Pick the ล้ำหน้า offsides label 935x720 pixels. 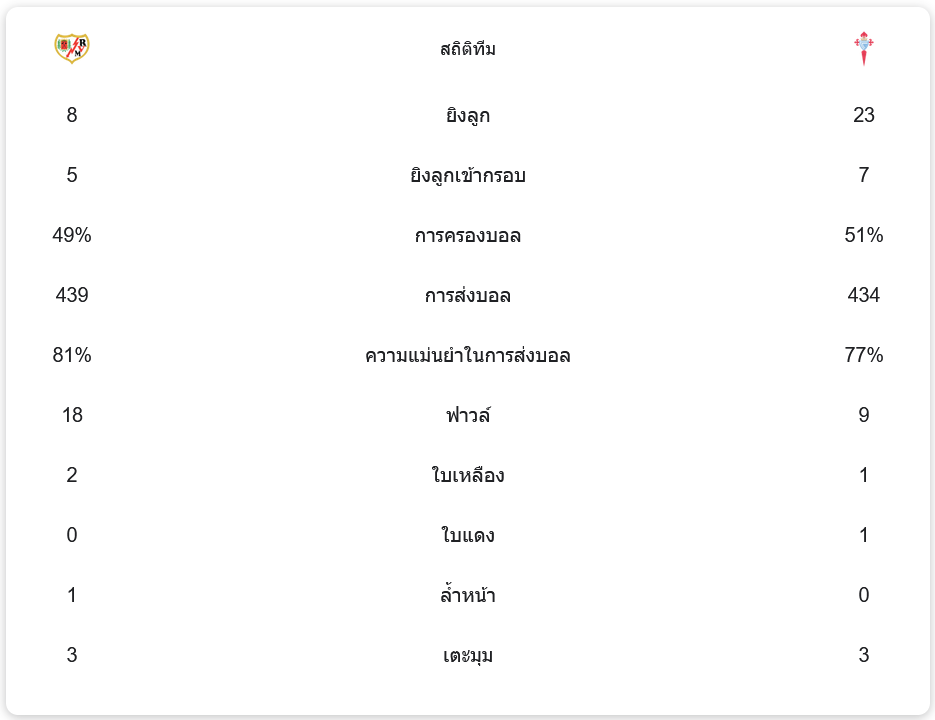click(468, 596)
